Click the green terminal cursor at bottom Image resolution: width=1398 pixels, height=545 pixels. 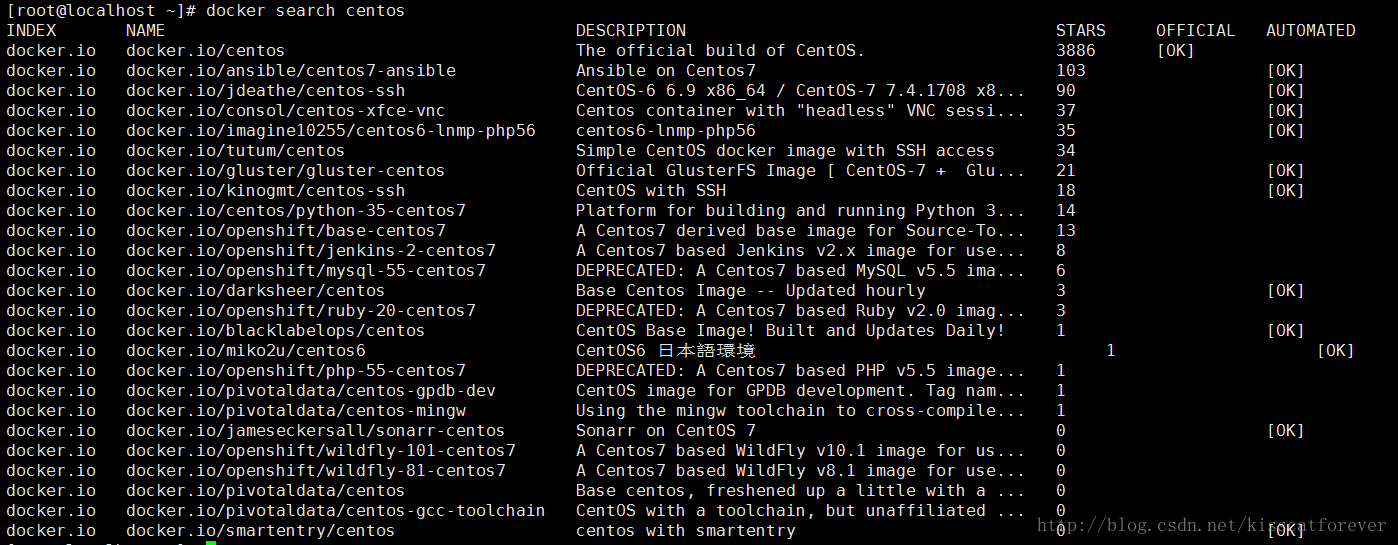tap(211, 543)
